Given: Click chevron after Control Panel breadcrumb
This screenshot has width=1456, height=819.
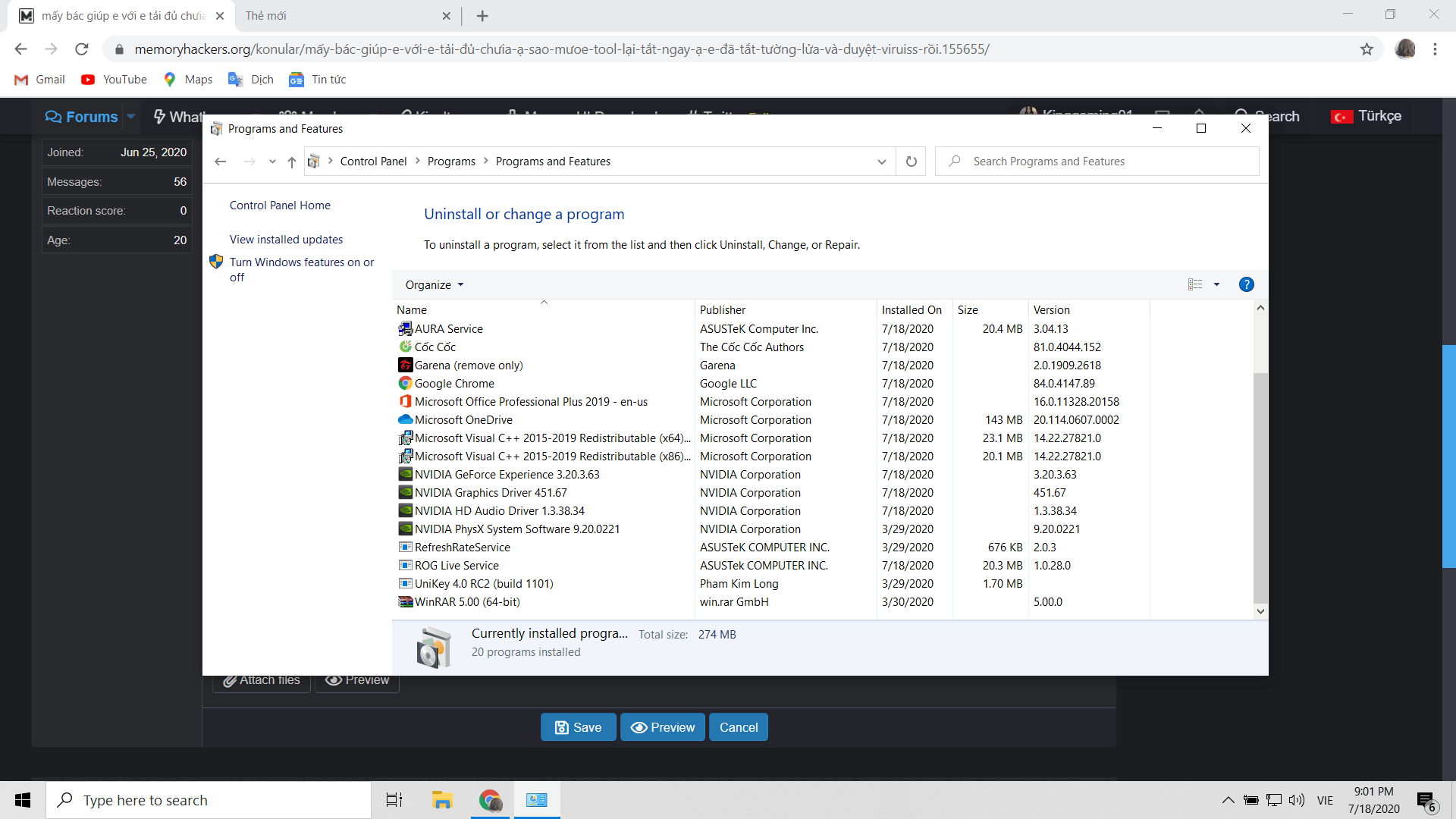Looking at the screenshot, I should (x=417, y=162).
